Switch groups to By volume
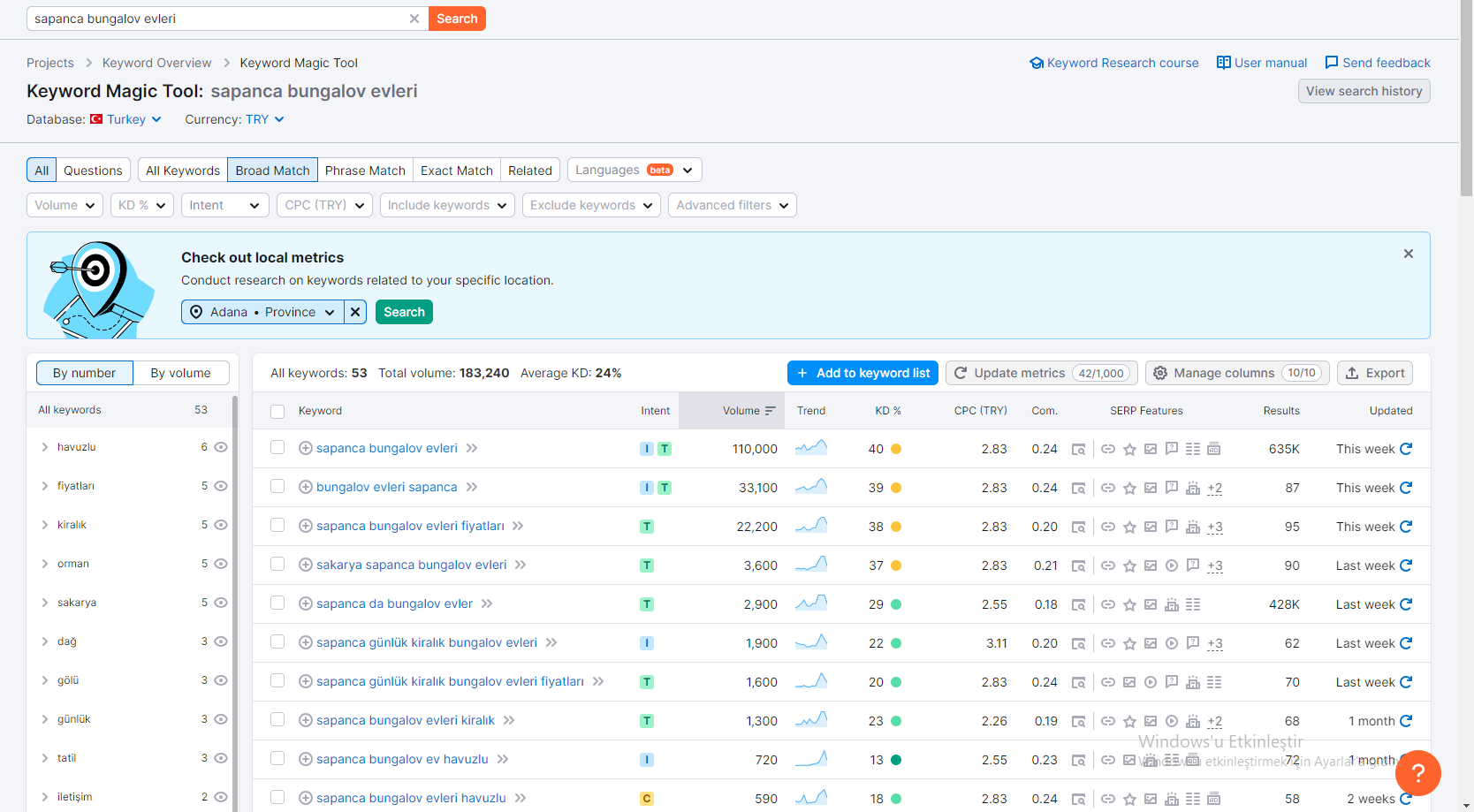The width and height of the screenshot is (1474, 812). click(181, 373)
